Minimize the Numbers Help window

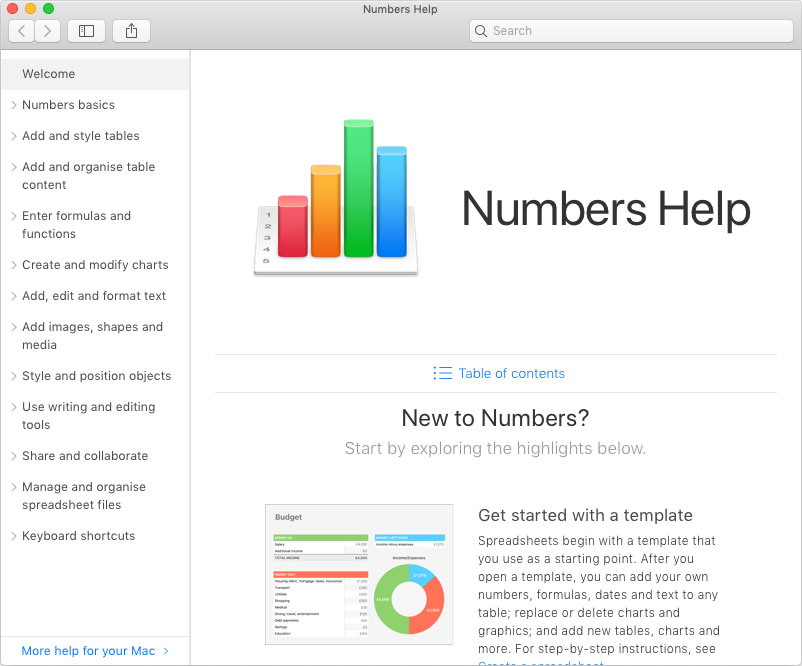click(x=30, y=8)
